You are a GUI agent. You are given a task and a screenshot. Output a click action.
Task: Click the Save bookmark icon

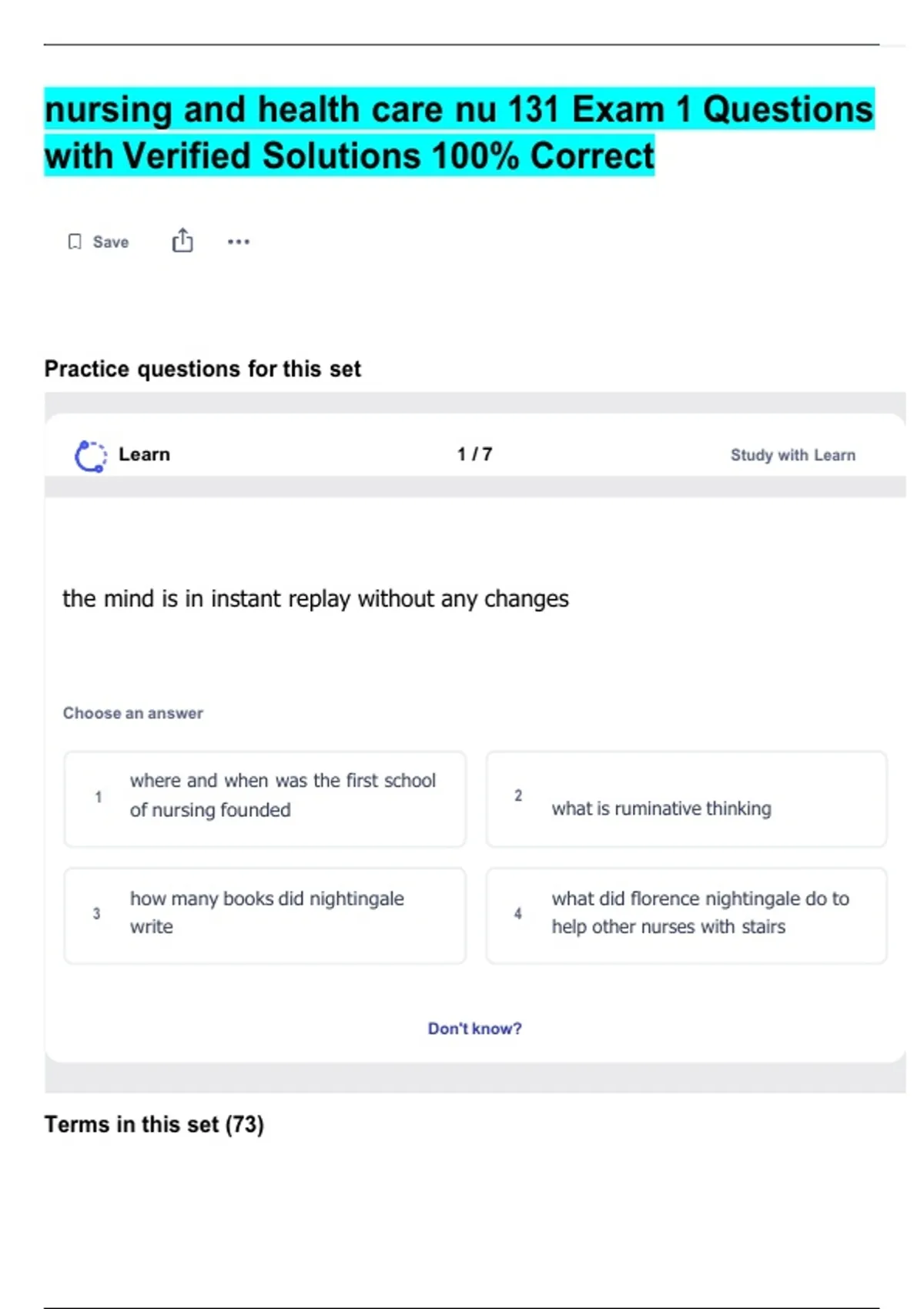pyautogui.click(x=75, y=242)
